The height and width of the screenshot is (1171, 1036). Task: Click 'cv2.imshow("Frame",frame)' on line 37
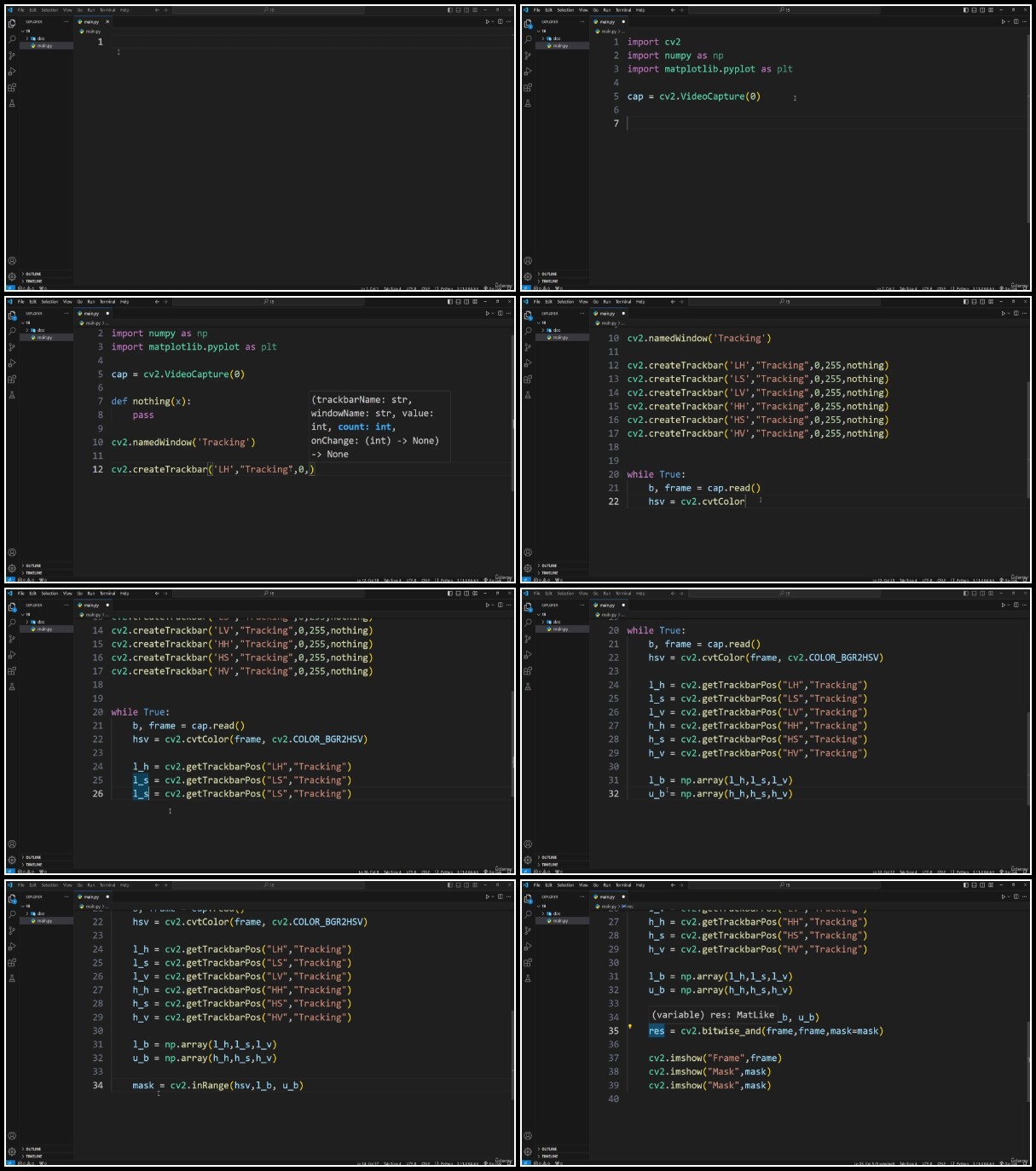[715, 1058]
